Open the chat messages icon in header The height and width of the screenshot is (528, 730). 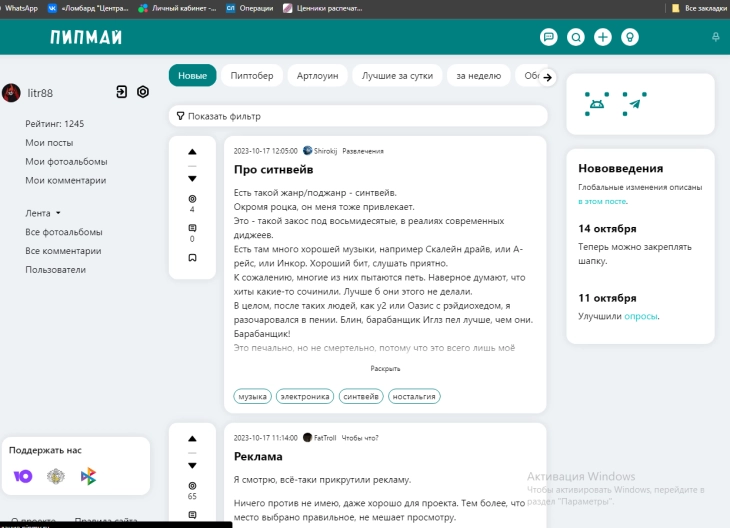[548, 37]
